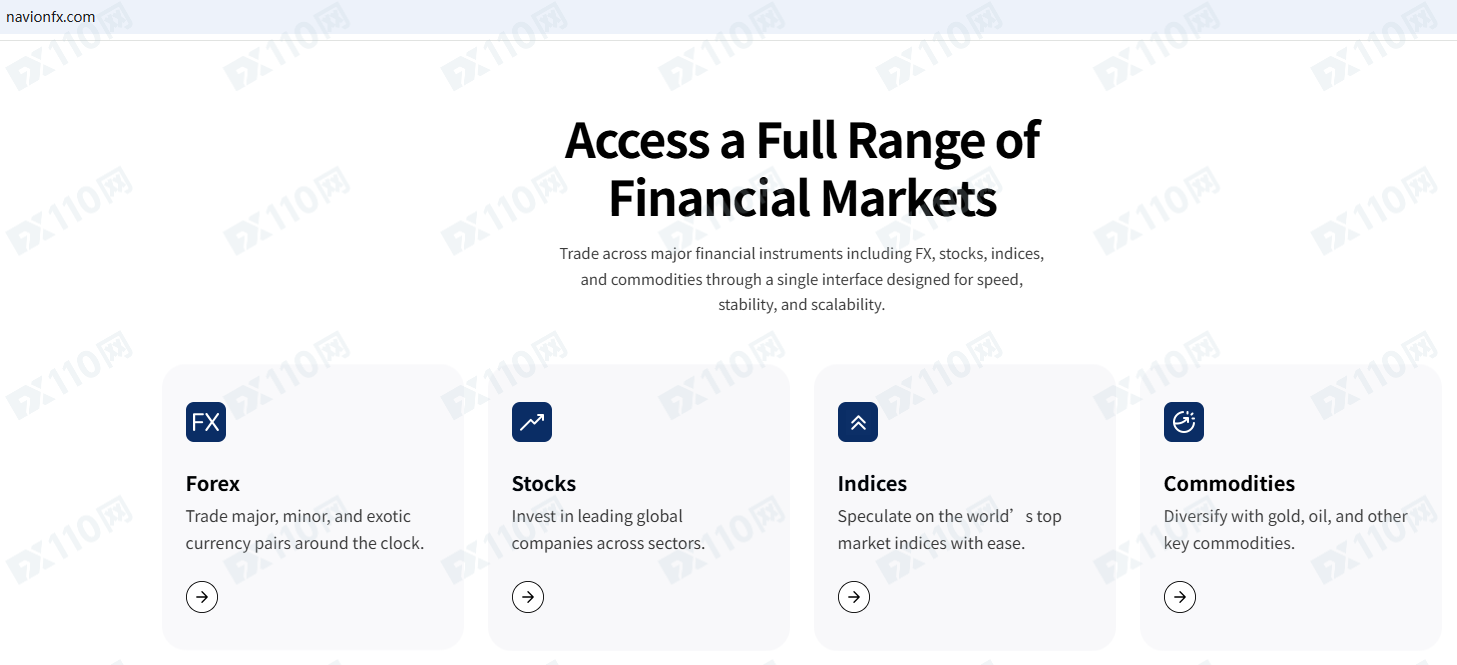Click the "Trade major, minor, and exotic" description
The width and height of the screenshot is (1457, 665).
click(305, 530)
